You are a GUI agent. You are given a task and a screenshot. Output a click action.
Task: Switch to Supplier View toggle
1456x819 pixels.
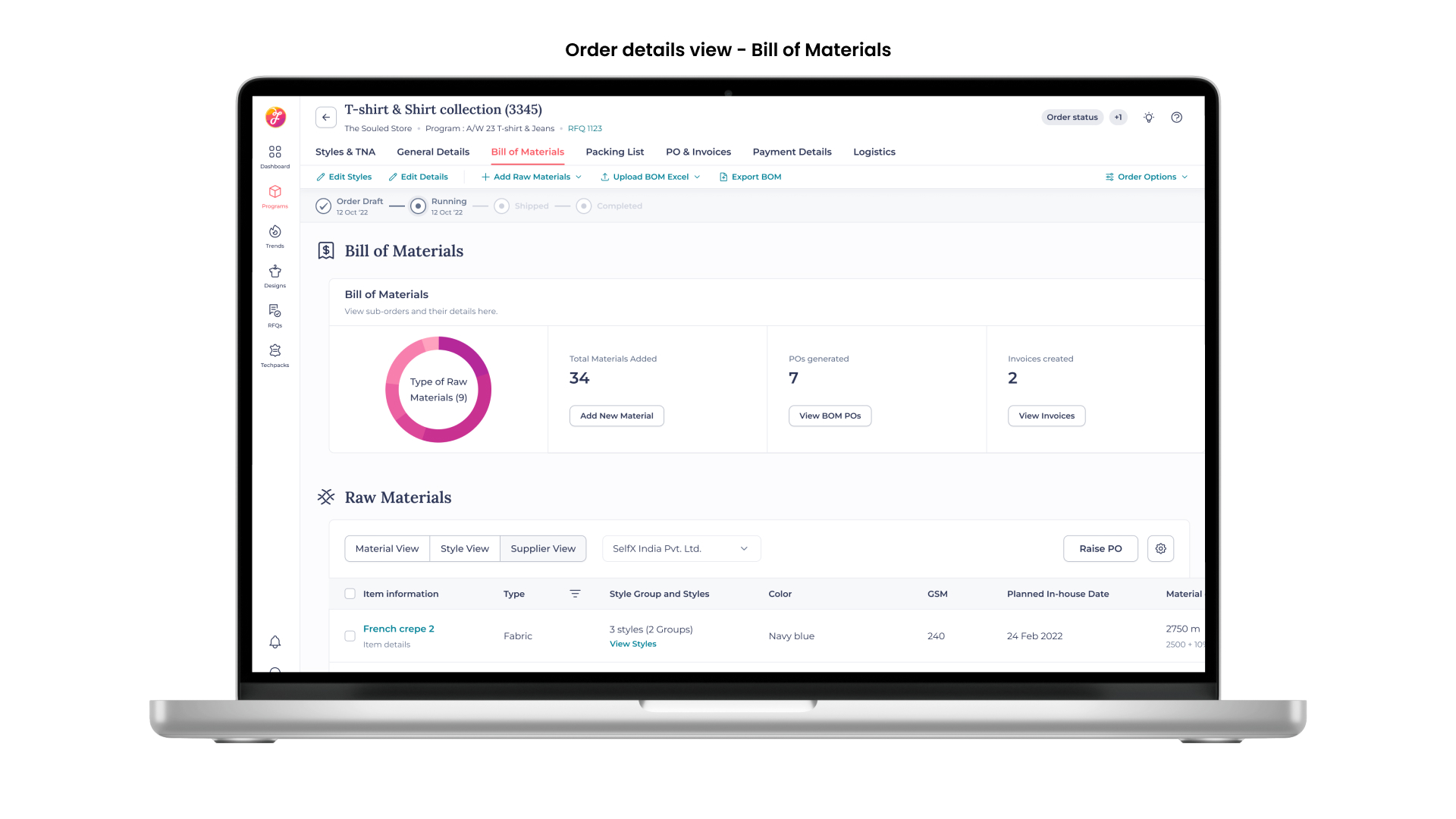(x=543, y=548)
